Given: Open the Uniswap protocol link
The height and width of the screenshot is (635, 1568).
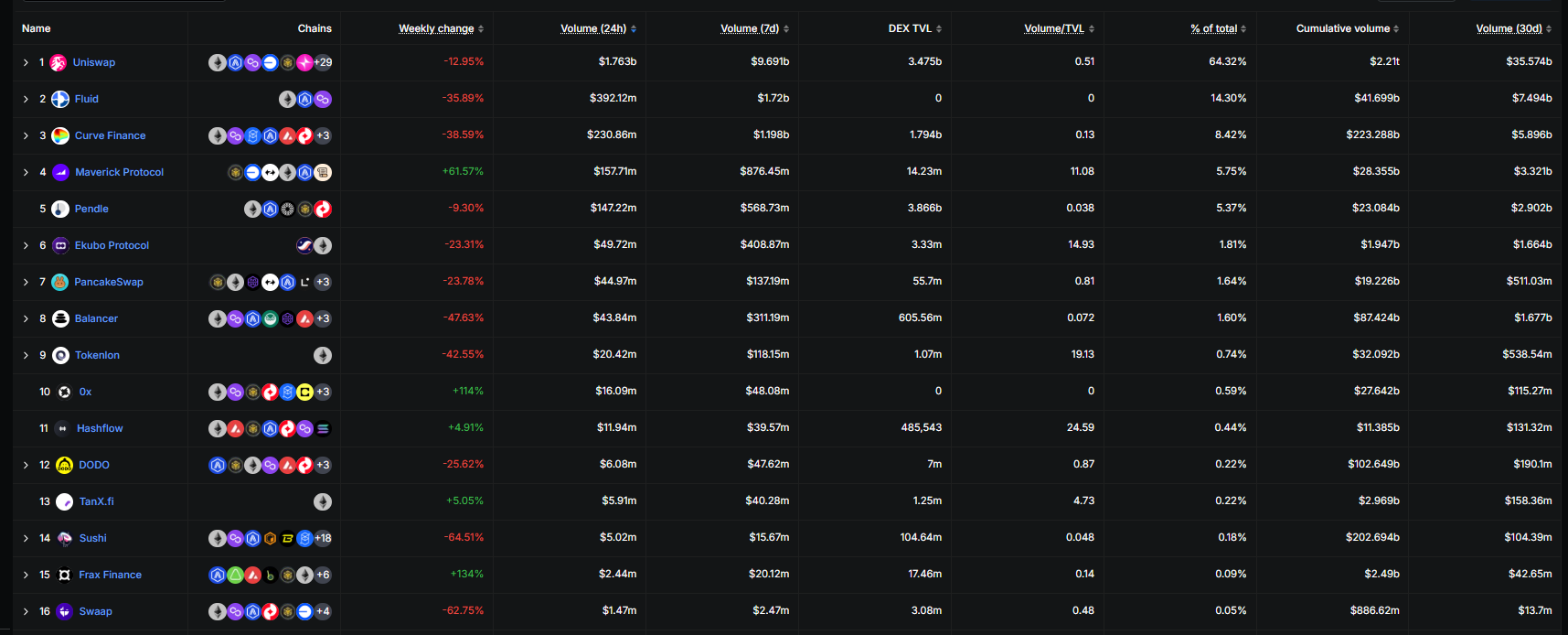Looking at the screenshot, I should pyautogui.click(x=94, y=62).
